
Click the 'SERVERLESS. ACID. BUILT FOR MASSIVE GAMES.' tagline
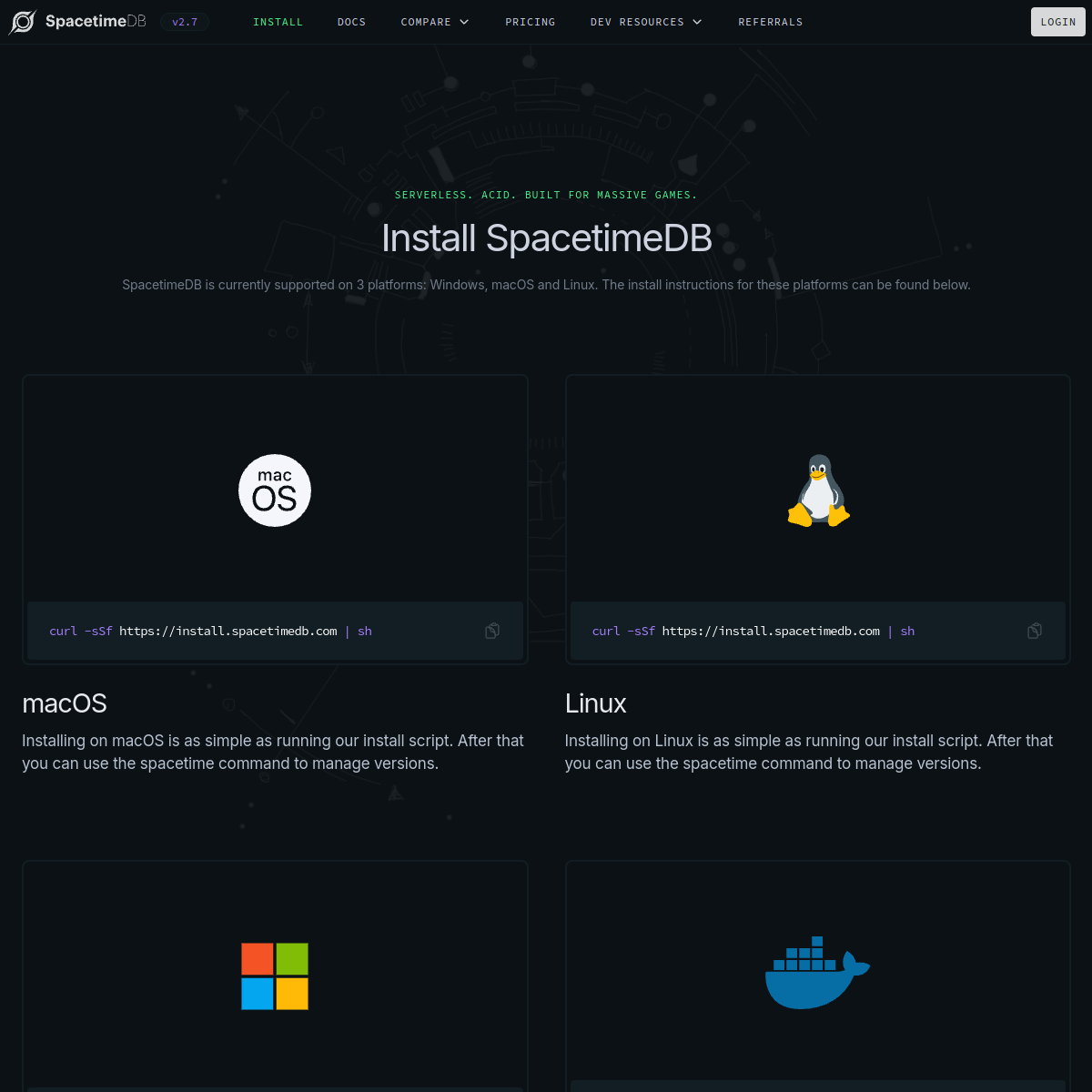pyautogui.click(x=546, y=195)
